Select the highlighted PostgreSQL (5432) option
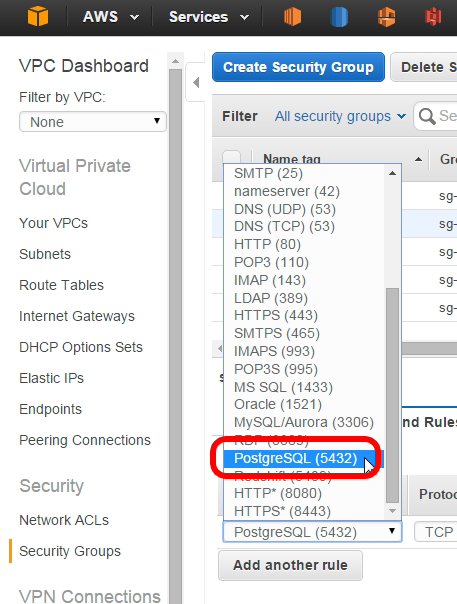Screen dimensions: 457x604 tap(304, 458)
